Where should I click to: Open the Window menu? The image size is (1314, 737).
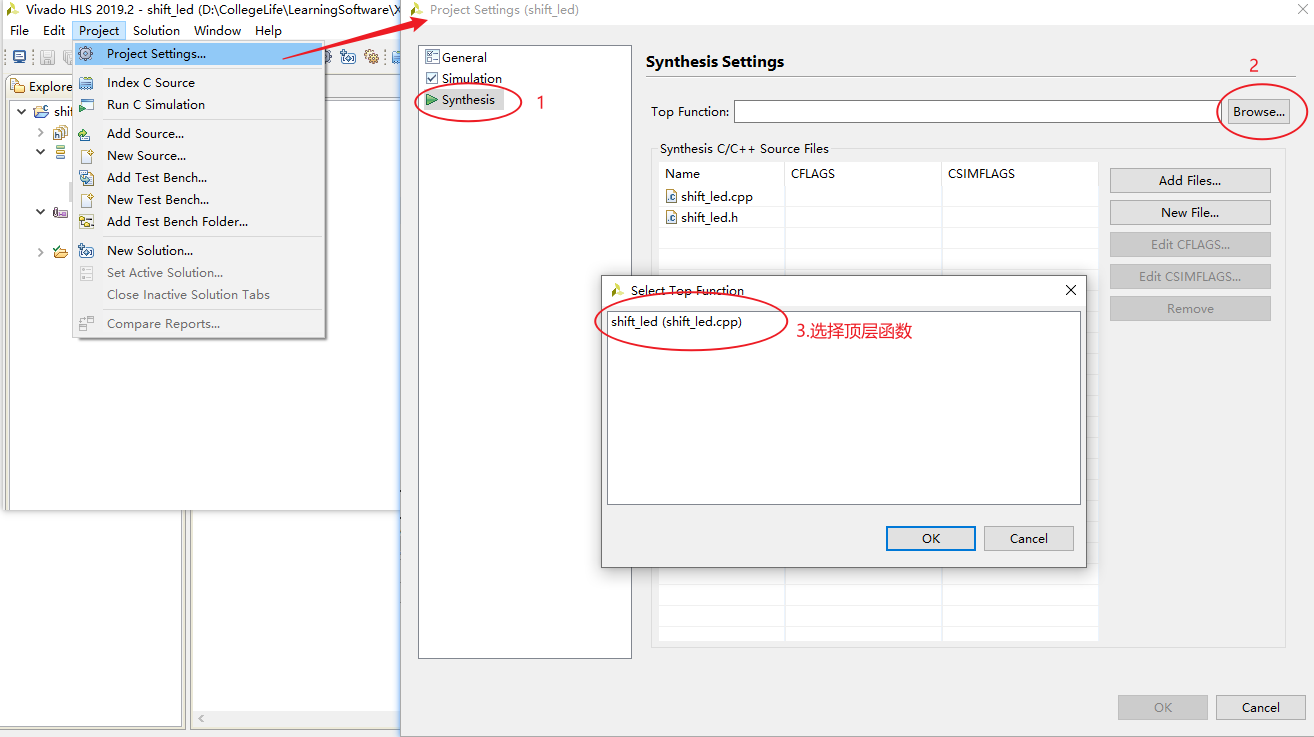[217, 31]
